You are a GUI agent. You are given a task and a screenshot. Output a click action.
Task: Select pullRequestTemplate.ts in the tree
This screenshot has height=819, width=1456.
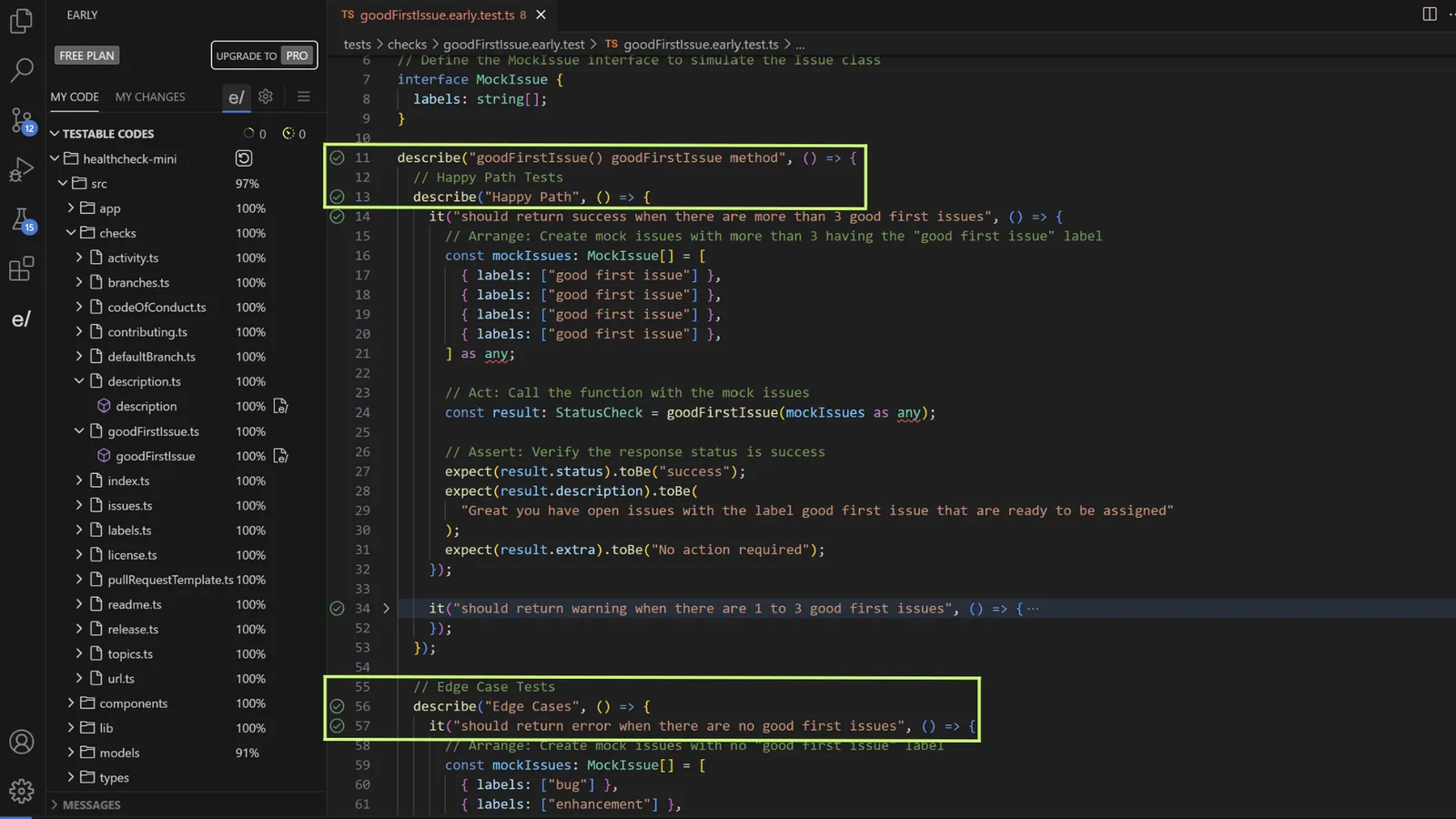click(170, 580)
